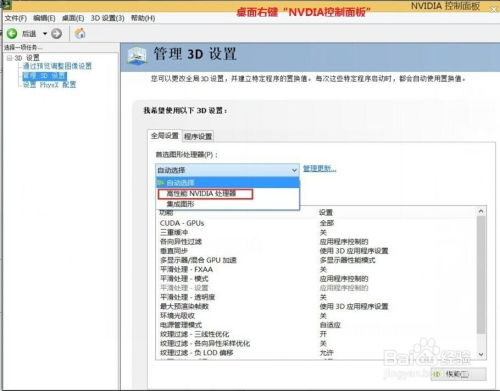Click the 管理更新... link
The width and height of the screenshot is (500, 391).
[x=319, y=169]
